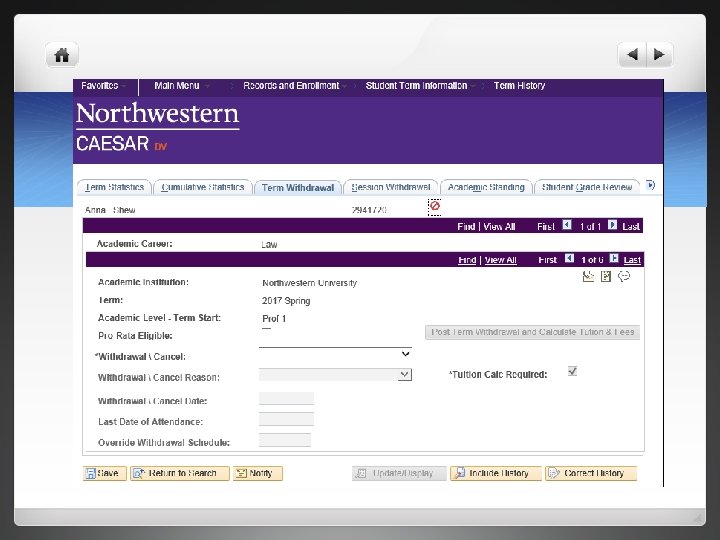Click Find link in upper purple bar

point(466,226)
